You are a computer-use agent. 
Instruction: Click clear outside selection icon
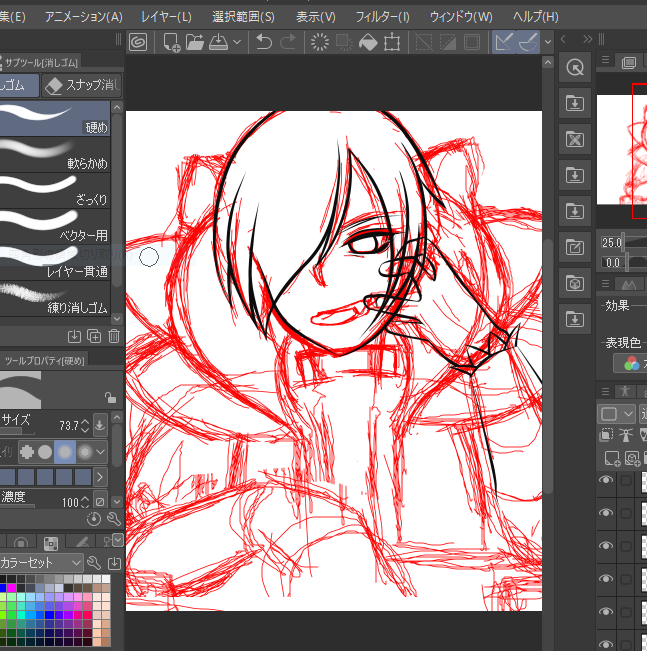point(344,42)
